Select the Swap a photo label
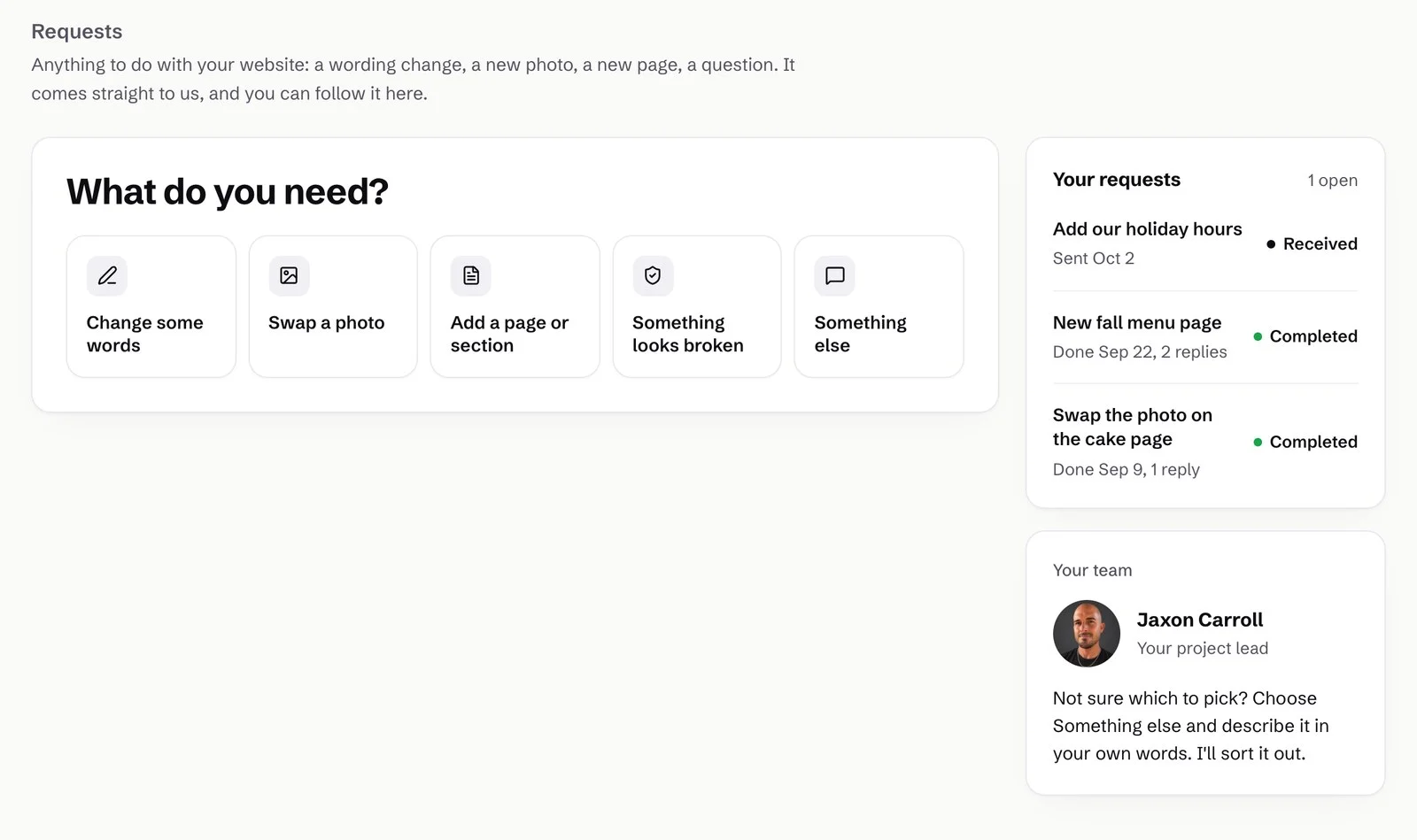Image resolution: width=1417 pixels, height=840 pixels. click(327, 323)
